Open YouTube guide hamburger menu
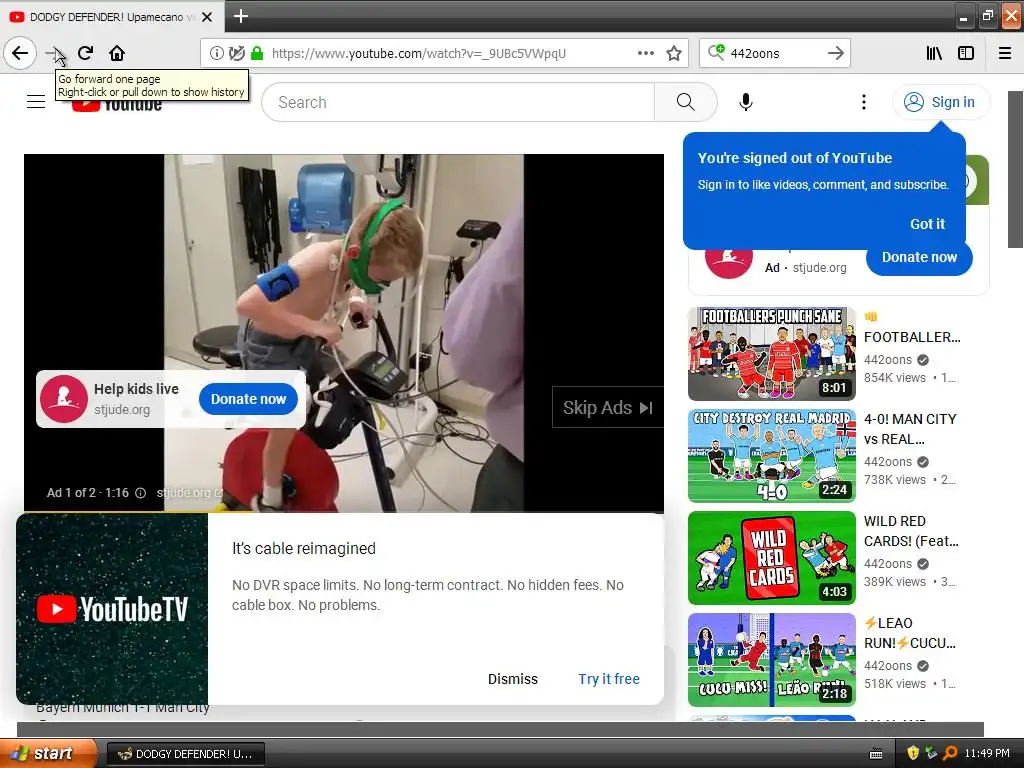 pyautogui.click(x=36, y=102)
